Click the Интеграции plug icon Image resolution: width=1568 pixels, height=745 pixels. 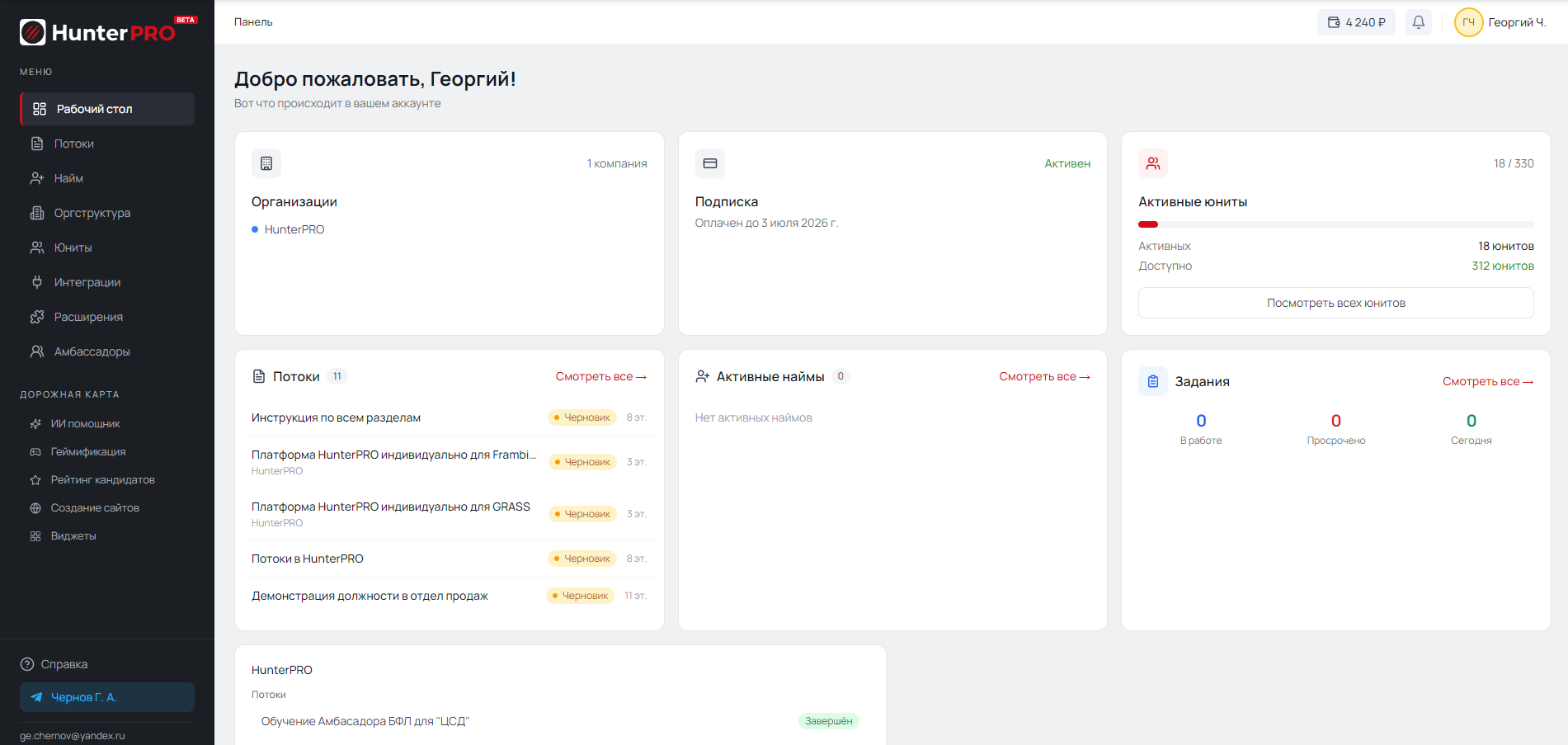click(37, 282)
